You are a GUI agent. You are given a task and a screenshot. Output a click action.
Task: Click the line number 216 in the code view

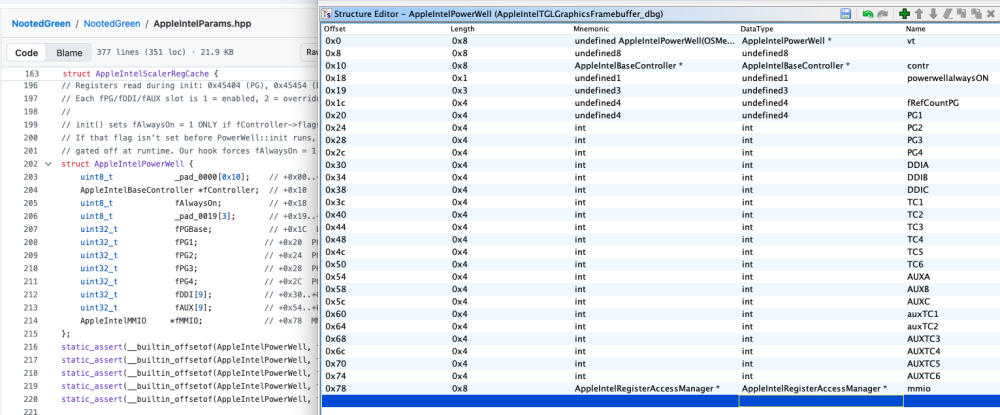tap(31, 347)
